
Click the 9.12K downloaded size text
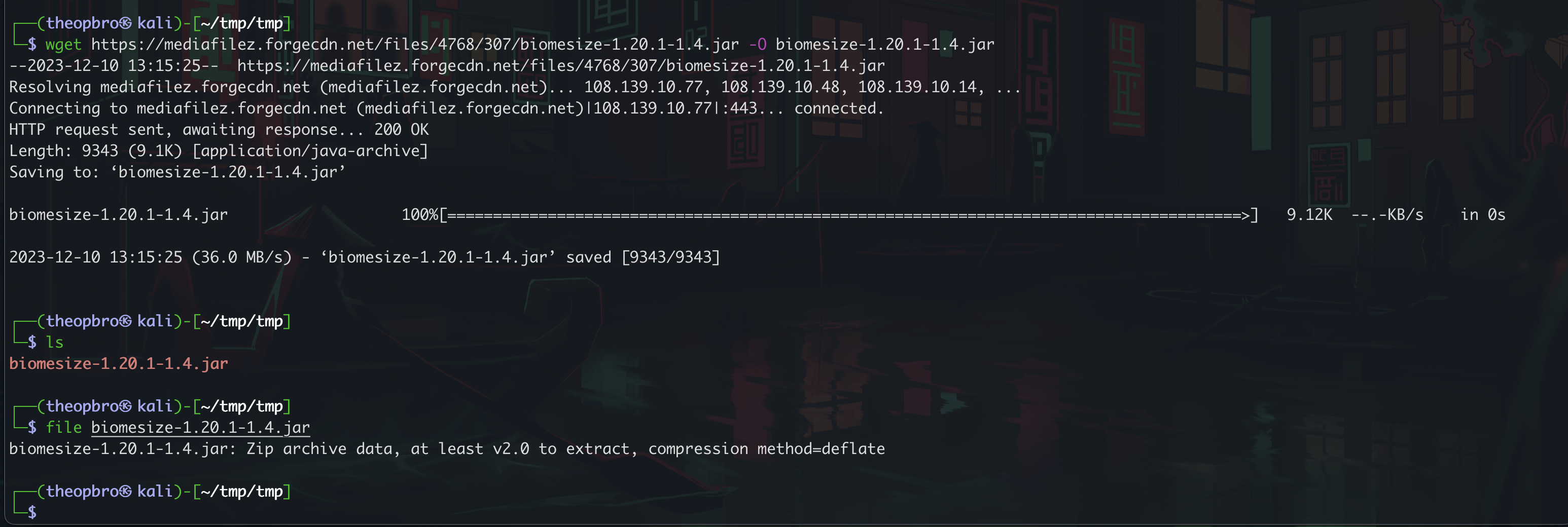(1309, 215)
